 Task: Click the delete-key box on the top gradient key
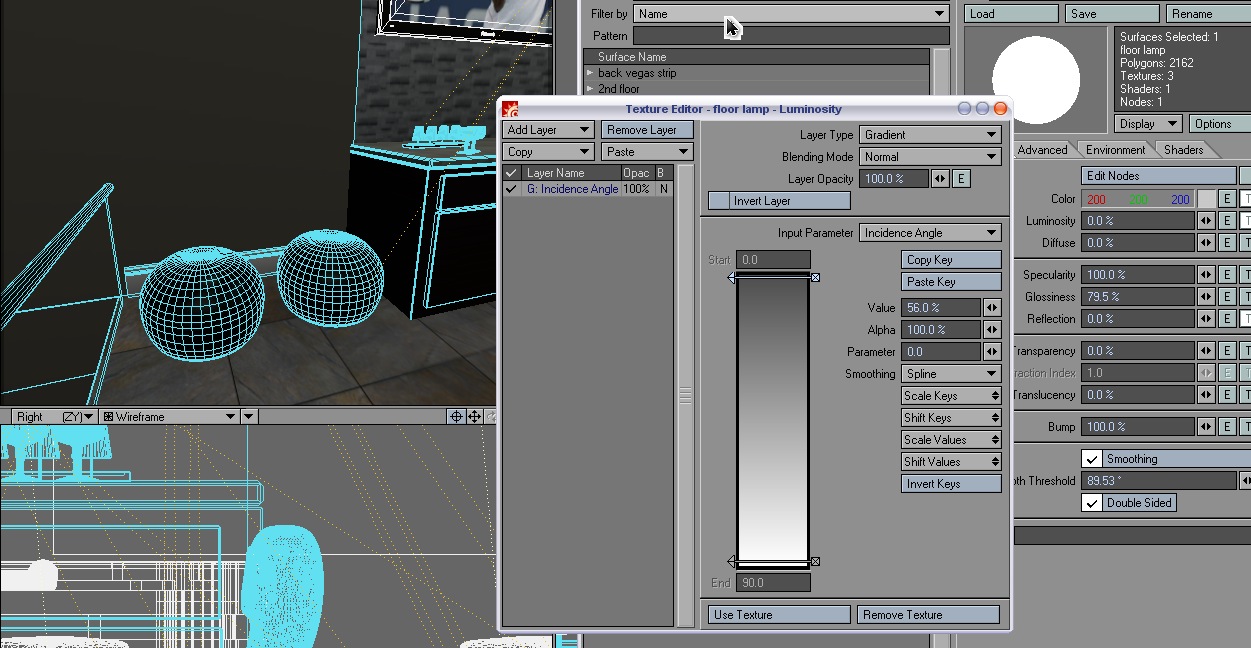point(815,277)
